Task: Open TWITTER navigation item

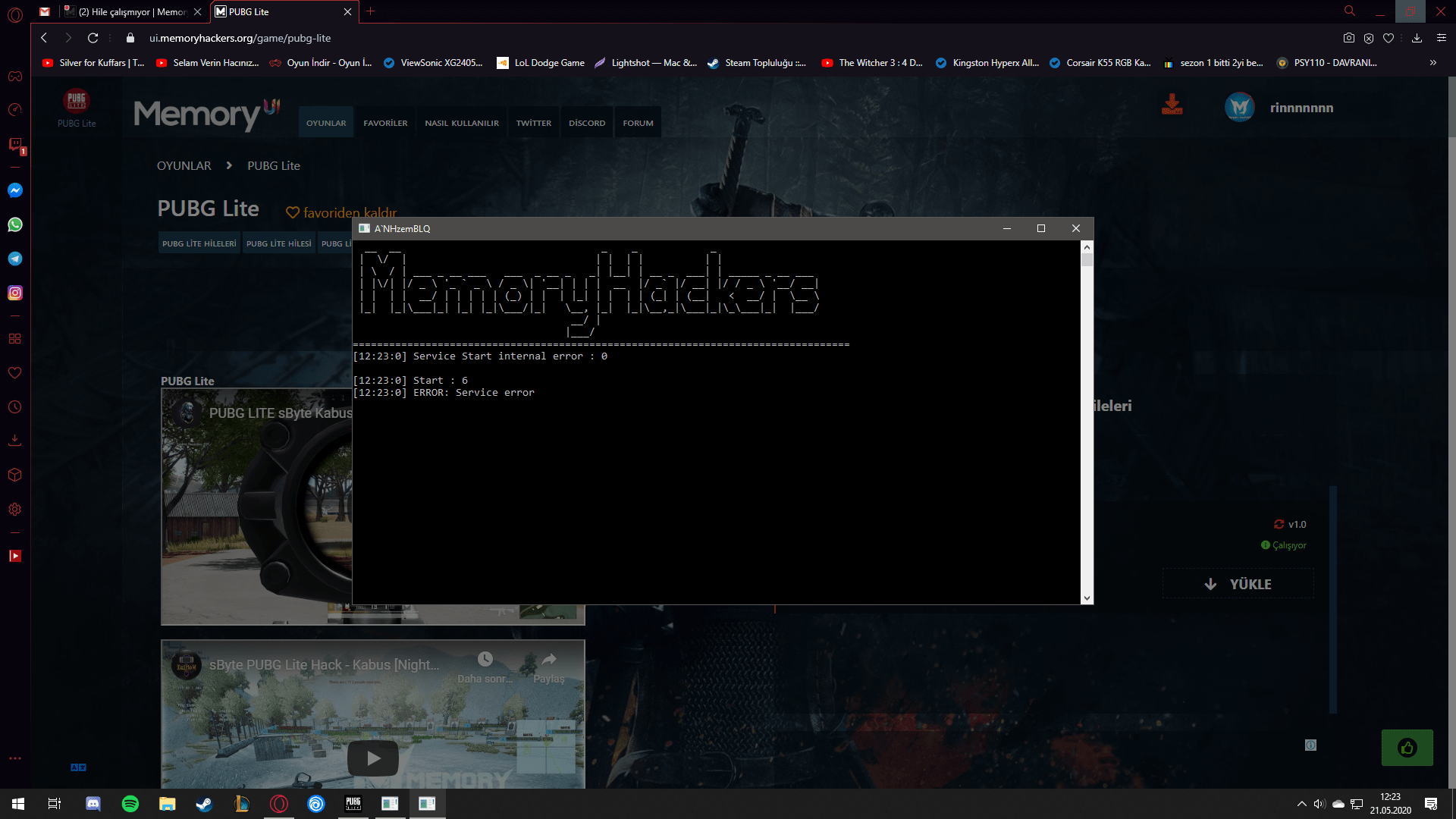Action: 534,123
